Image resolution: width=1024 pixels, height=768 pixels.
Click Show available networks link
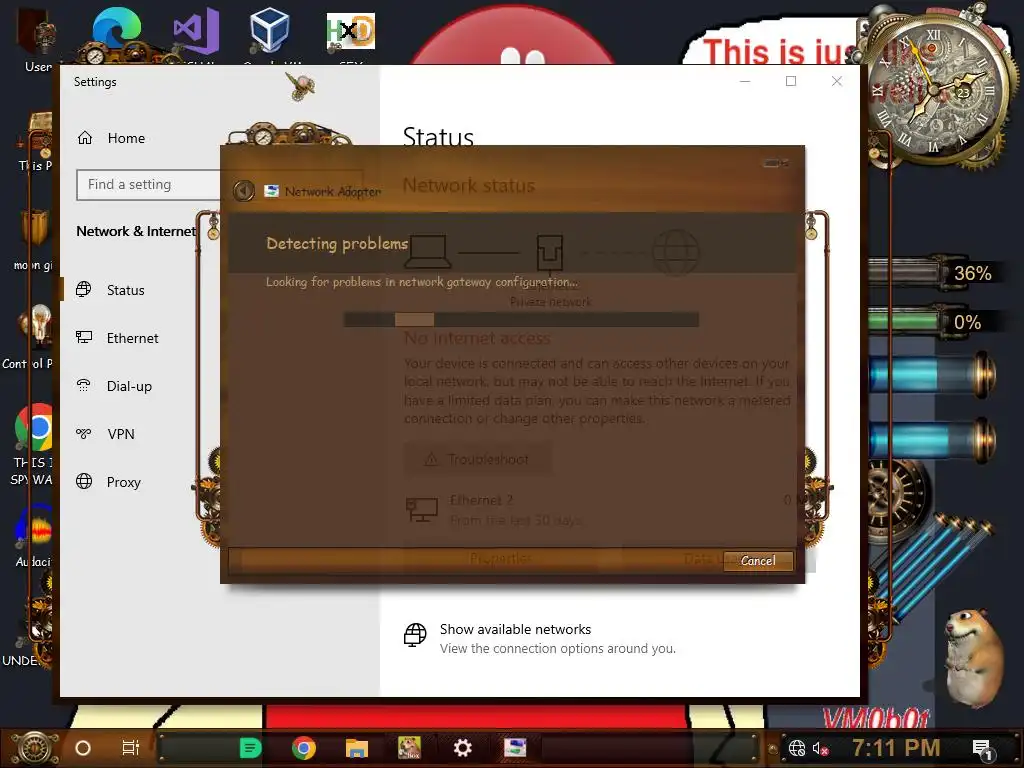tap(515, 630)
